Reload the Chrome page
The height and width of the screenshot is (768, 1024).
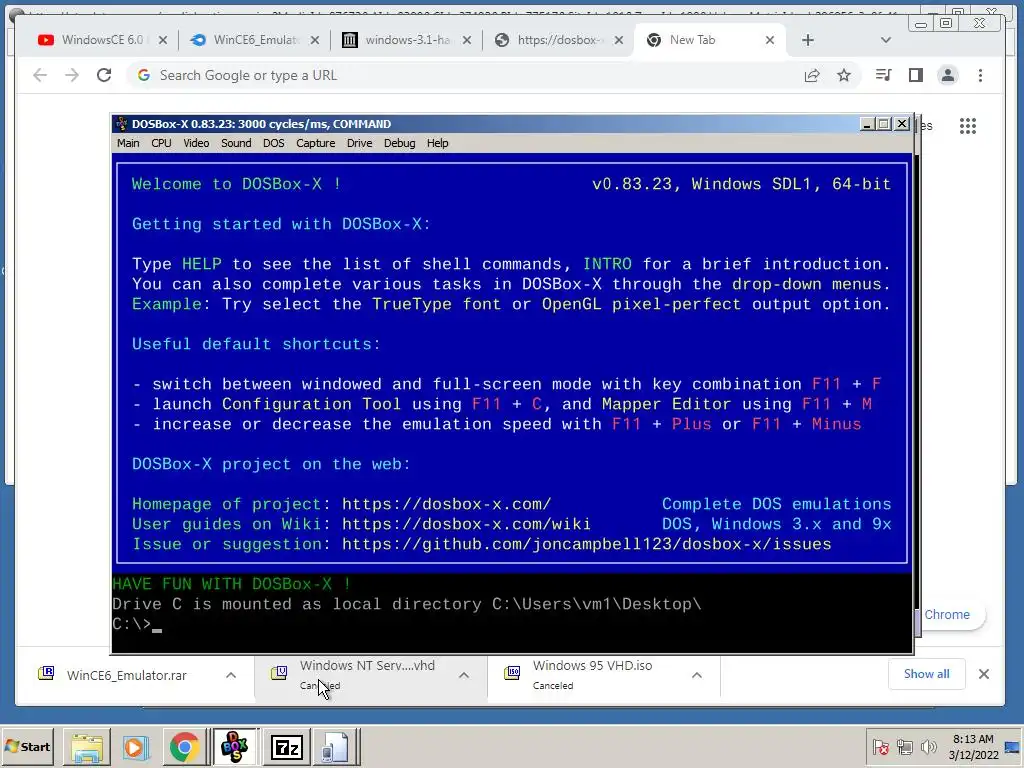coord(104,75)
